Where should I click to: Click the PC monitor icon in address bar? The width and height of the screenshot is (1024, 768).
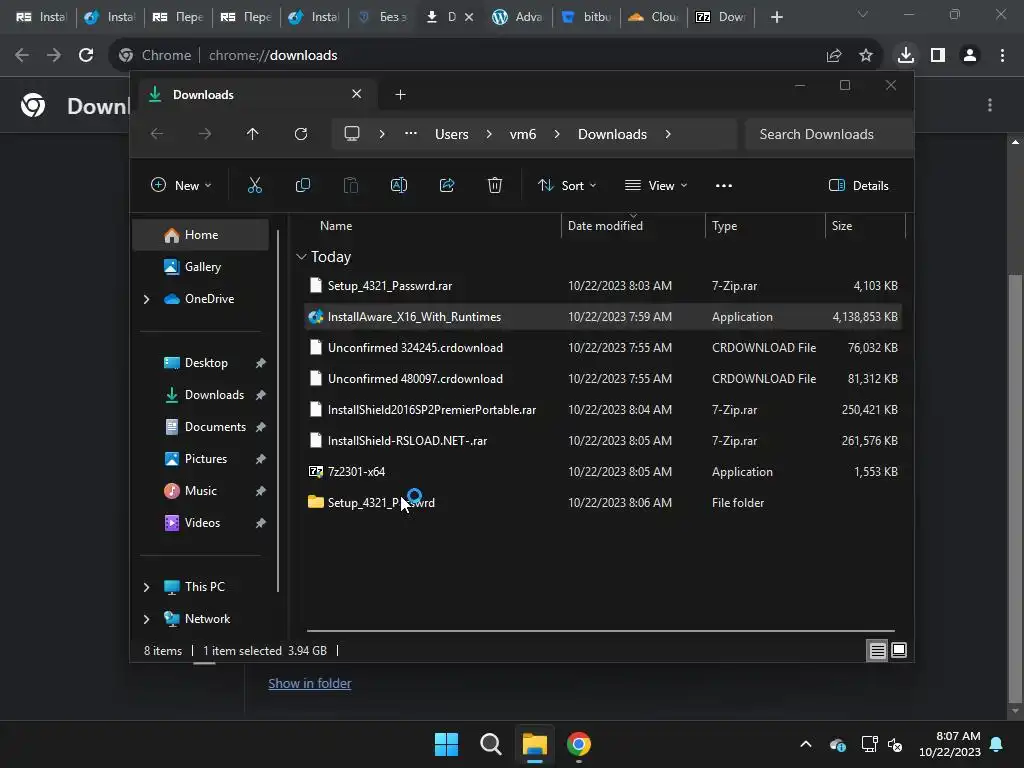(352, 133)
